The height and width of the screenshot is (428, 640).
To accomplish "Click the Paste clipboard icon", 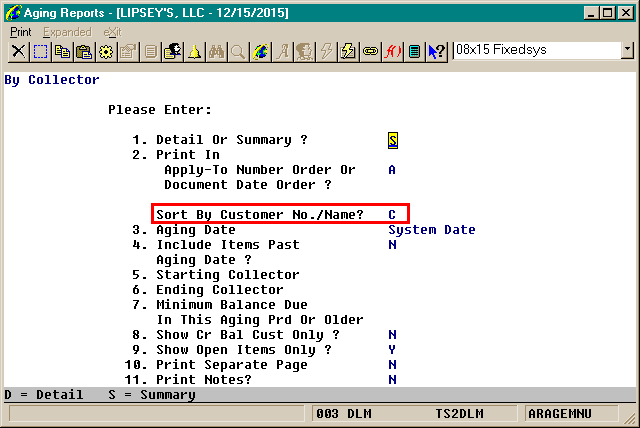I will click(x=84, y=52).
